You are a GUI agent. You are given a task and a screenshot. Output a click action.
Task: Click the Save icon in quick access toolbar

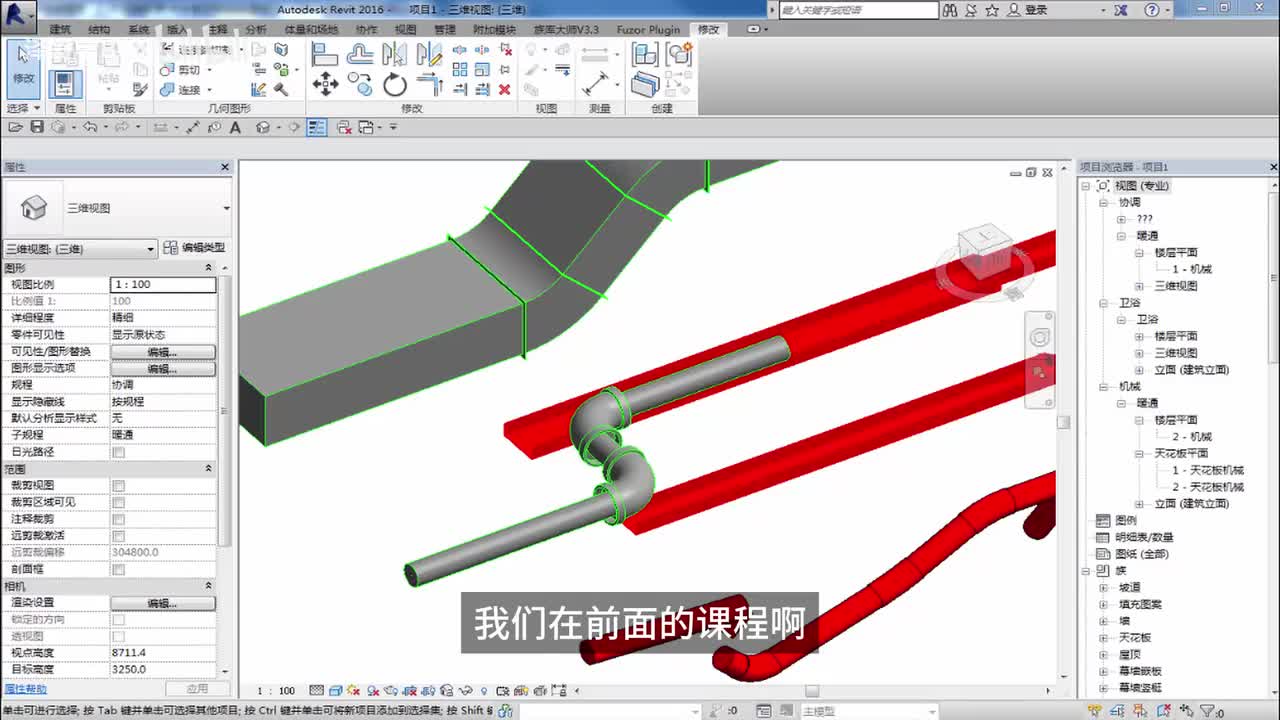pyautogui.click(x=37, y=127)
